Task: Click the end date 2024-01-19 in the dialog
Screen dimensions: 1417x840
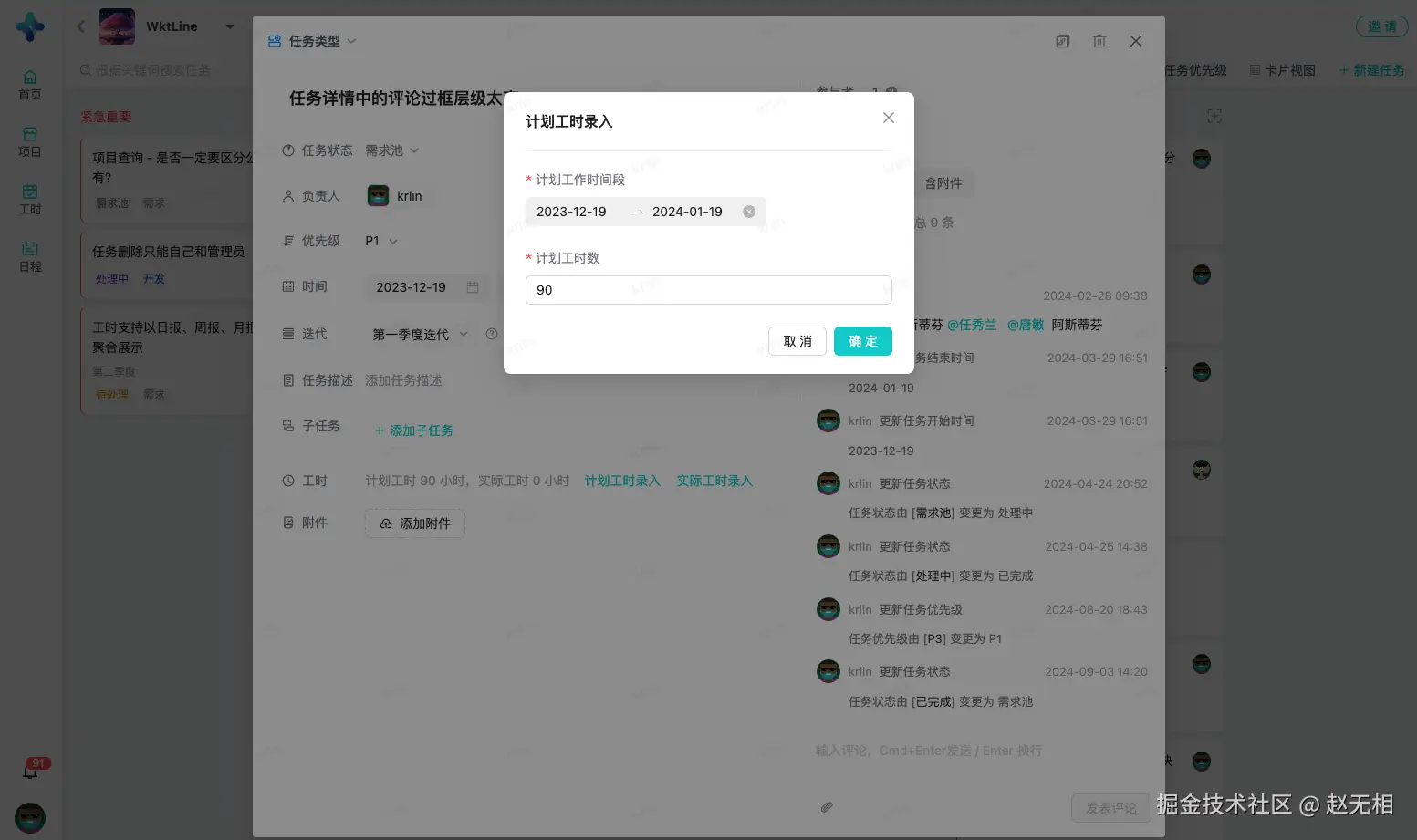Action: coord(687,212)
